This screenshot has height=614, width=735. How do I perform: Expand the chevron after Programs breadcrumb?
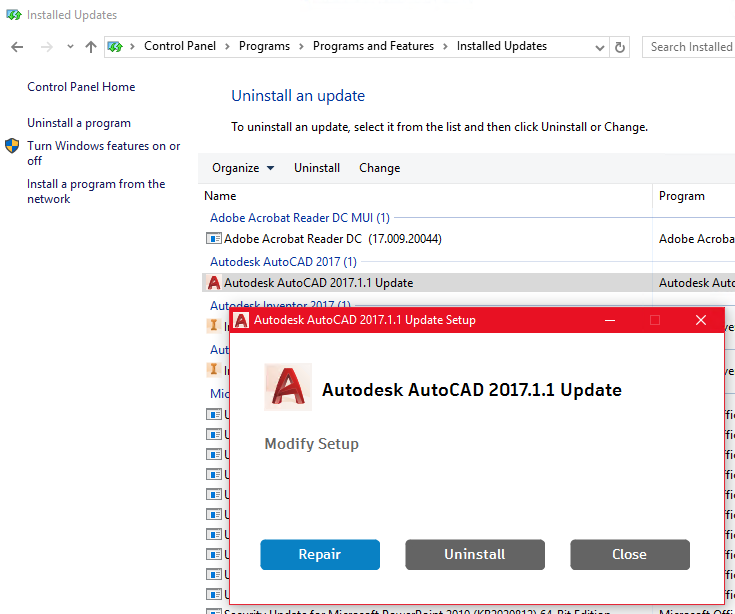click(301, 46)
